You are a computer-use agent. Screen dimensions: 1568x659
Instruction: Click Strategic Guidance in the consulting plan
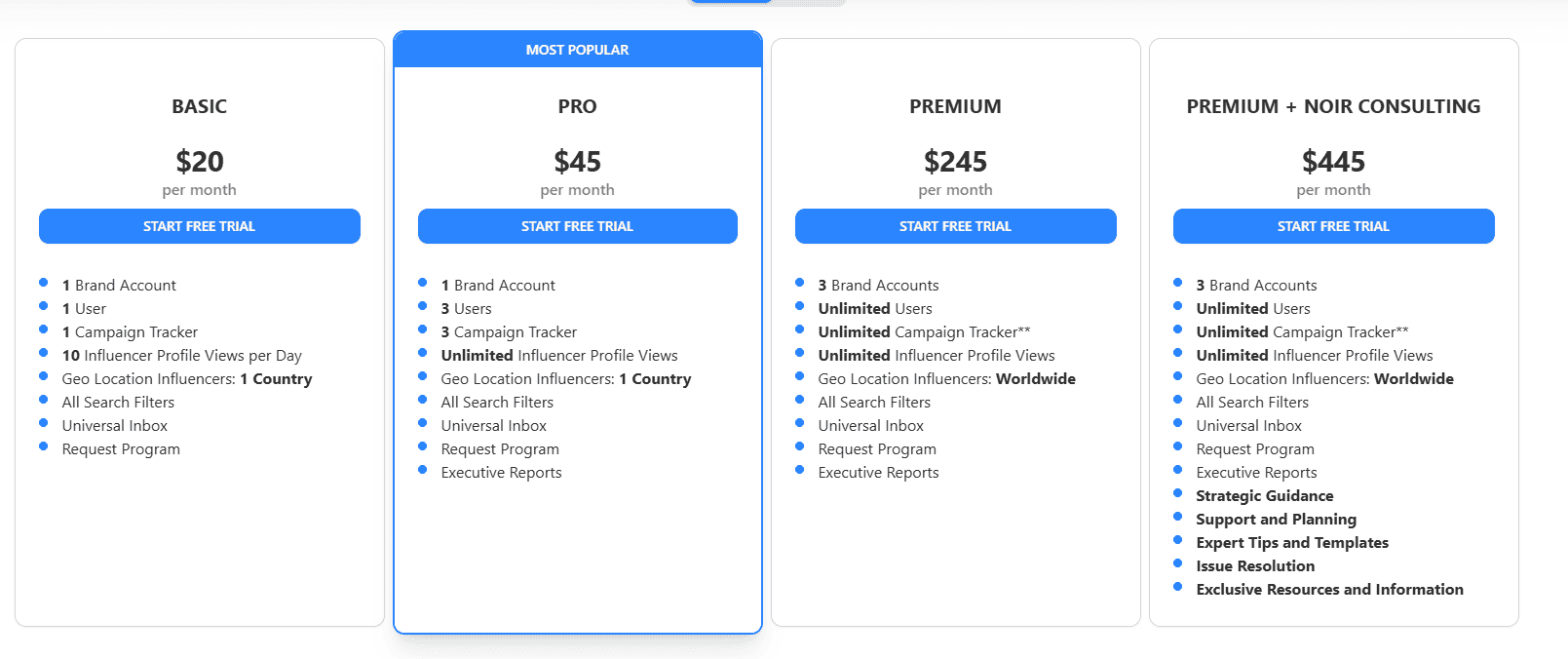tap(1264, 495)
